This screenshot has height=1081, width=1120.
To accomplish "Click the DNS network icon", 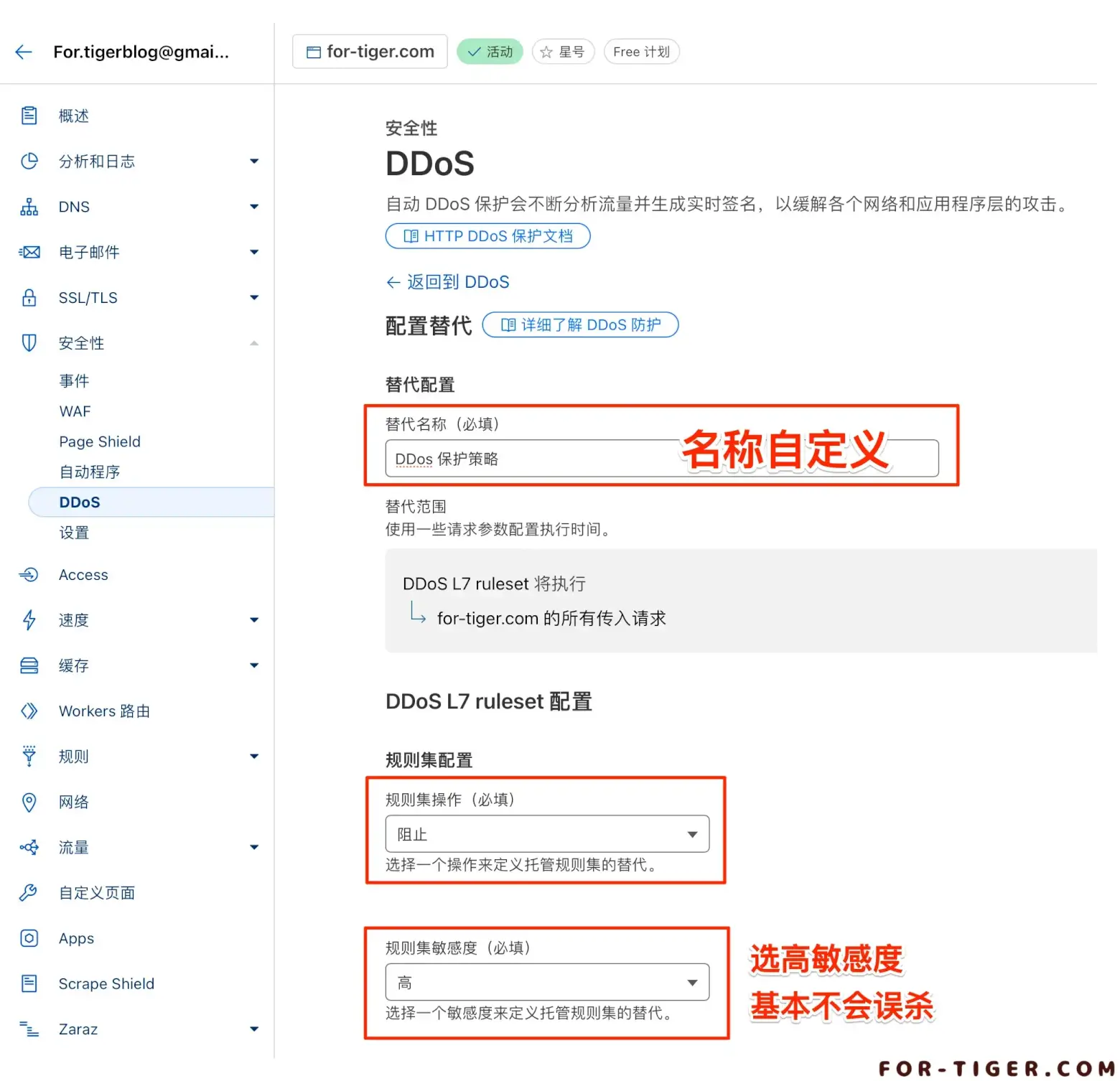I will 29,207.
